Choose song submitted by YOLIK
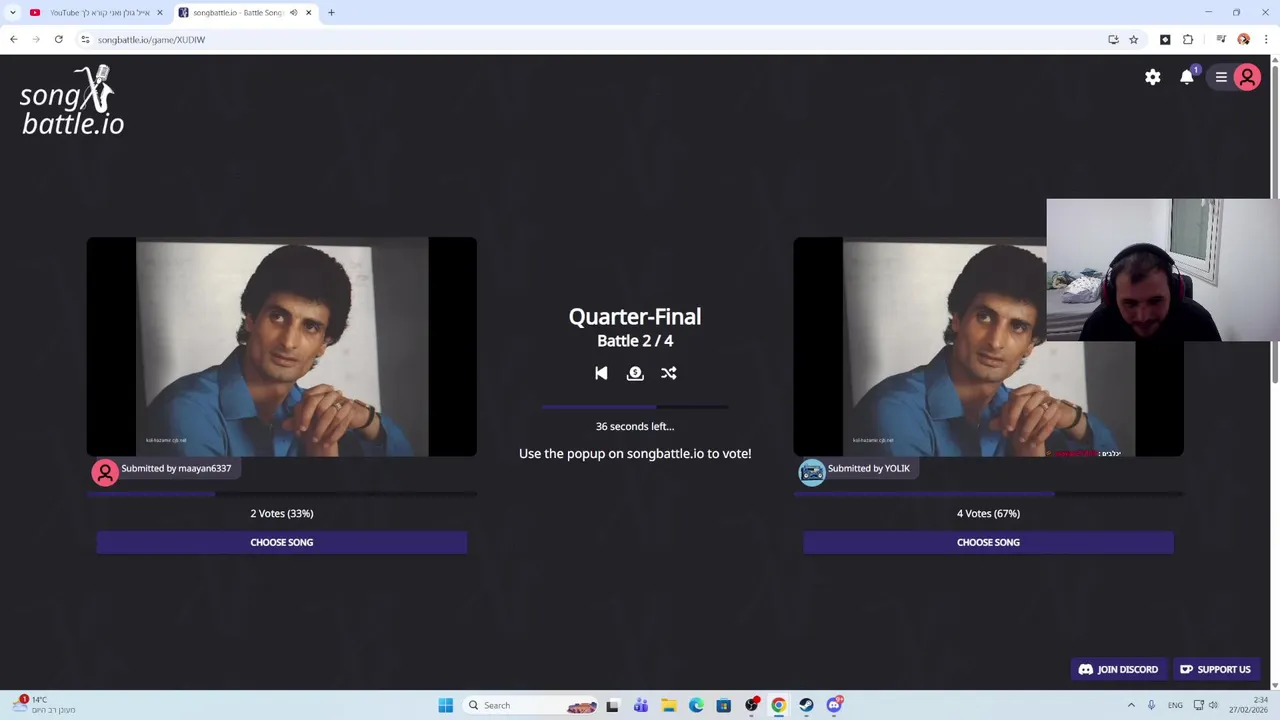 (x=988, y=542)
